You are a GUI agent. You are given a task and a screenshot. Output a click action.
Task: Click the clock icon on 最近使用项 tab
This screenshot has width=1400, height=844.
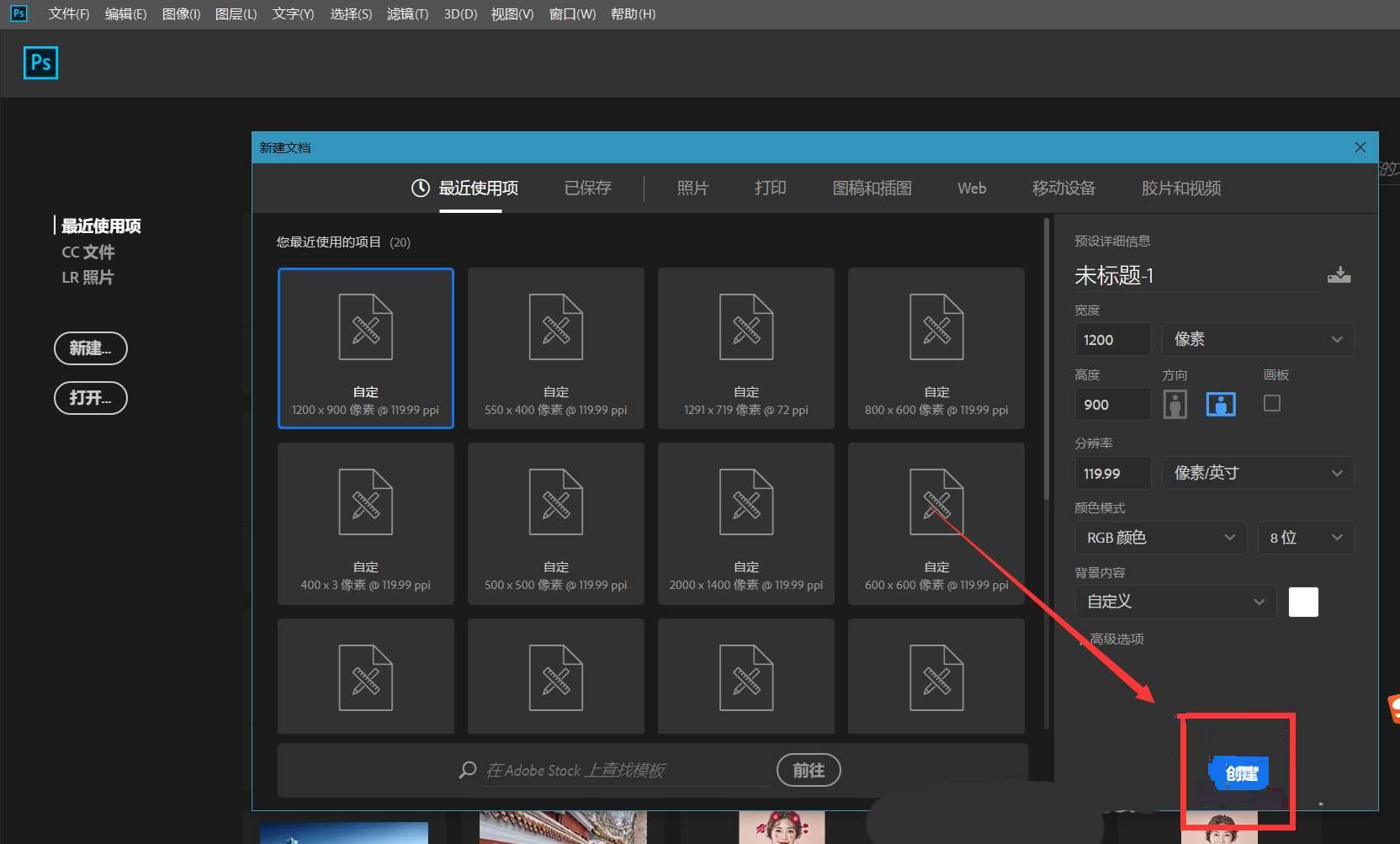tap(420, 188)
